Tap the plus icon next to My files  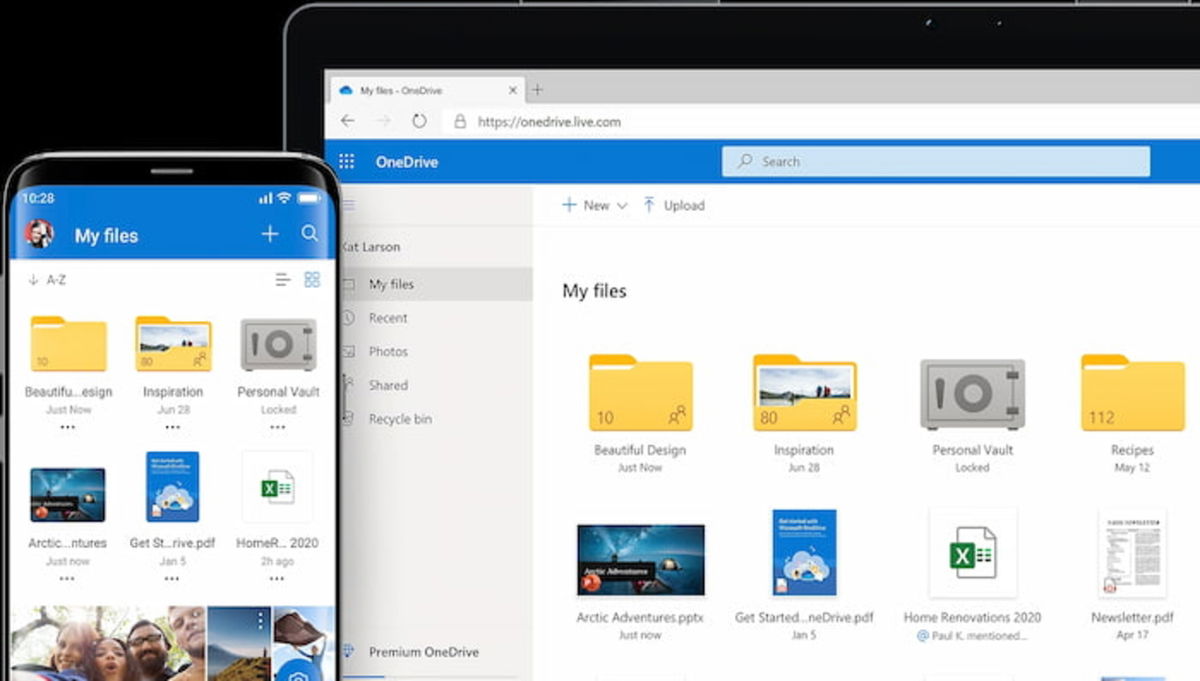tap(268, 234)
